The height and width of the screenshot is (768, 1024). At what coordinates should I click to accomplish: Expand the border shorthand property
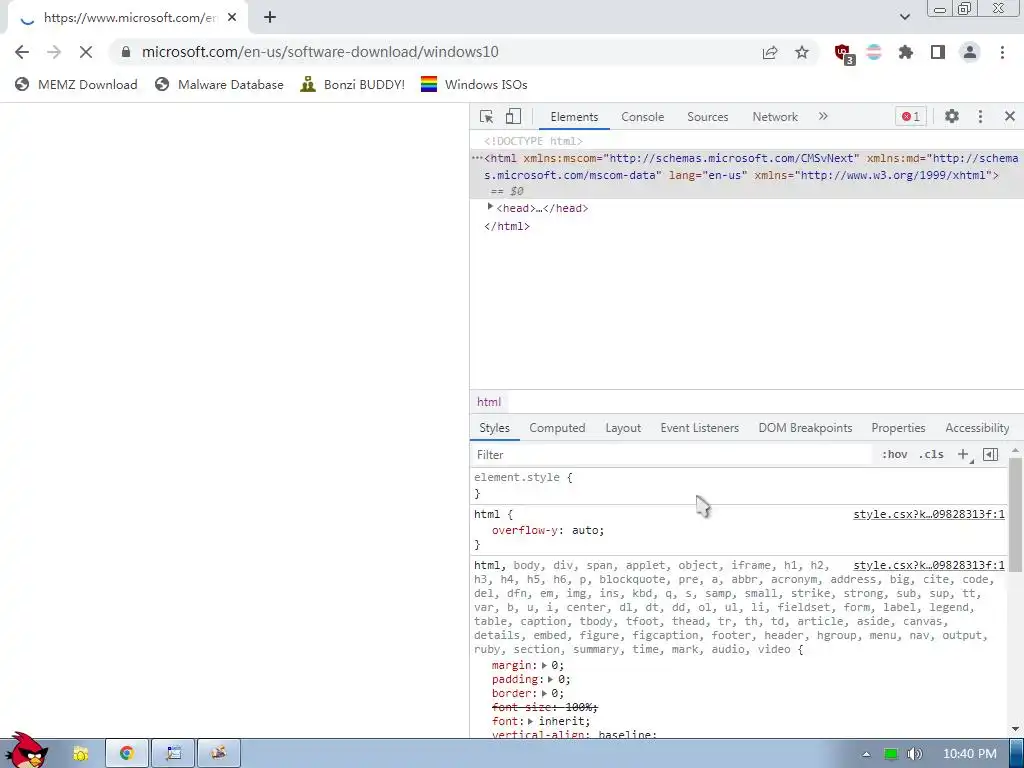pos(544,693)
